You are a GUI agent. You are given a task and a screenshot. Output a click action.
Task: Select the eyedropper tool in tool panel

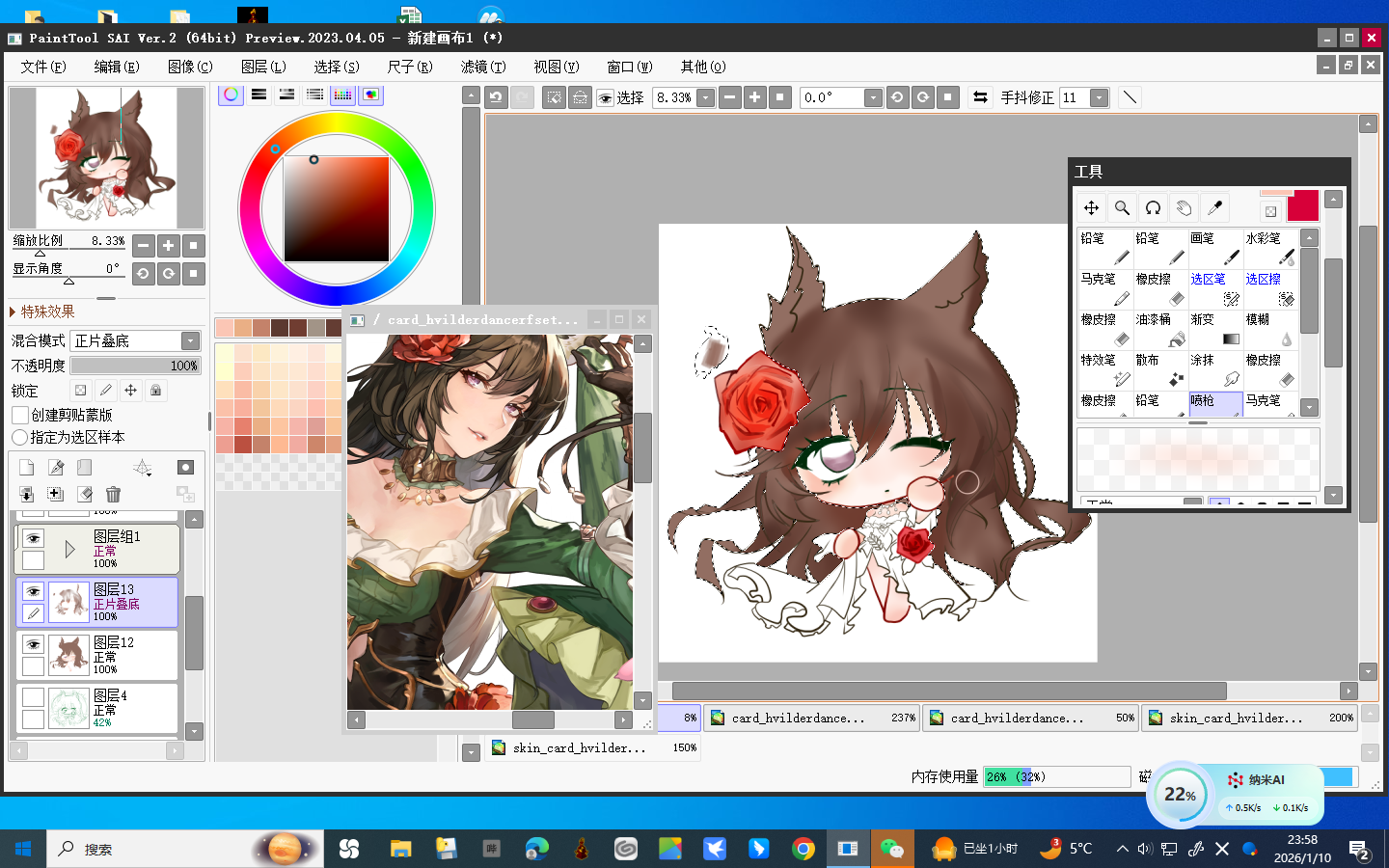point(1214,207)
